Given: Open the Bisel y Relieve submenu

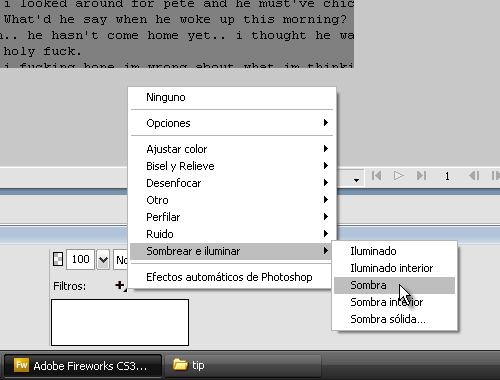Looking at the screenshot, I should 232,166.
